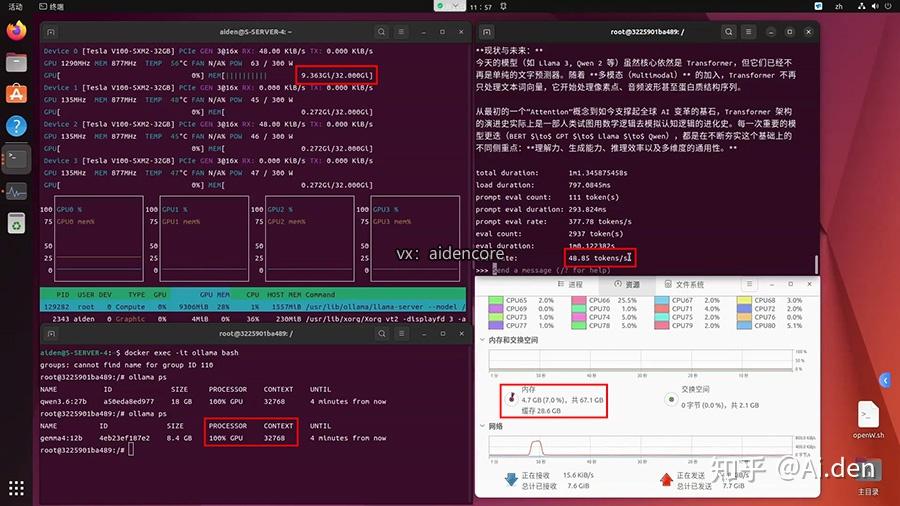900x506 pixels.
Task: Open the clock calendar at 11:57
Action: [480, 7]
